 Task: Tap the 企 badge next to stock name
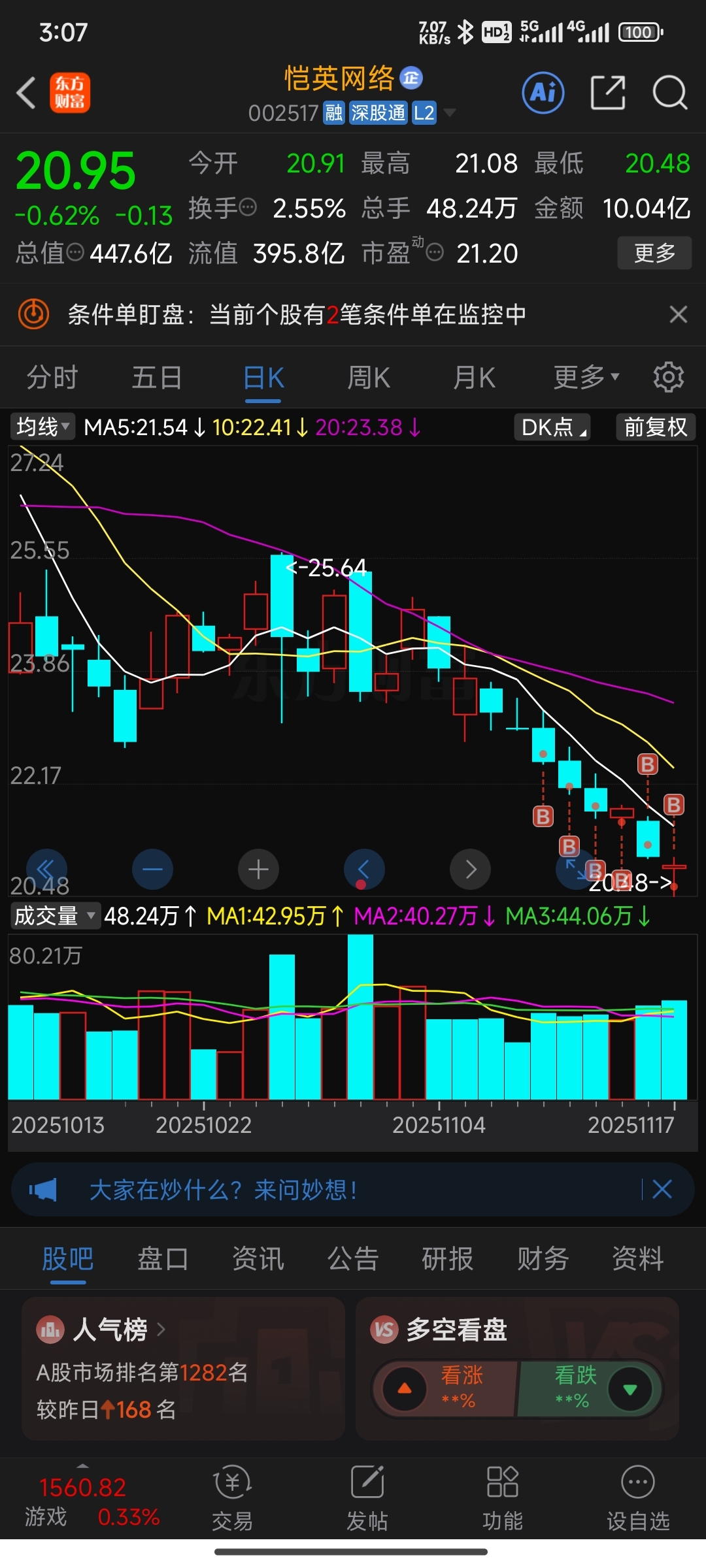[411, 78]
